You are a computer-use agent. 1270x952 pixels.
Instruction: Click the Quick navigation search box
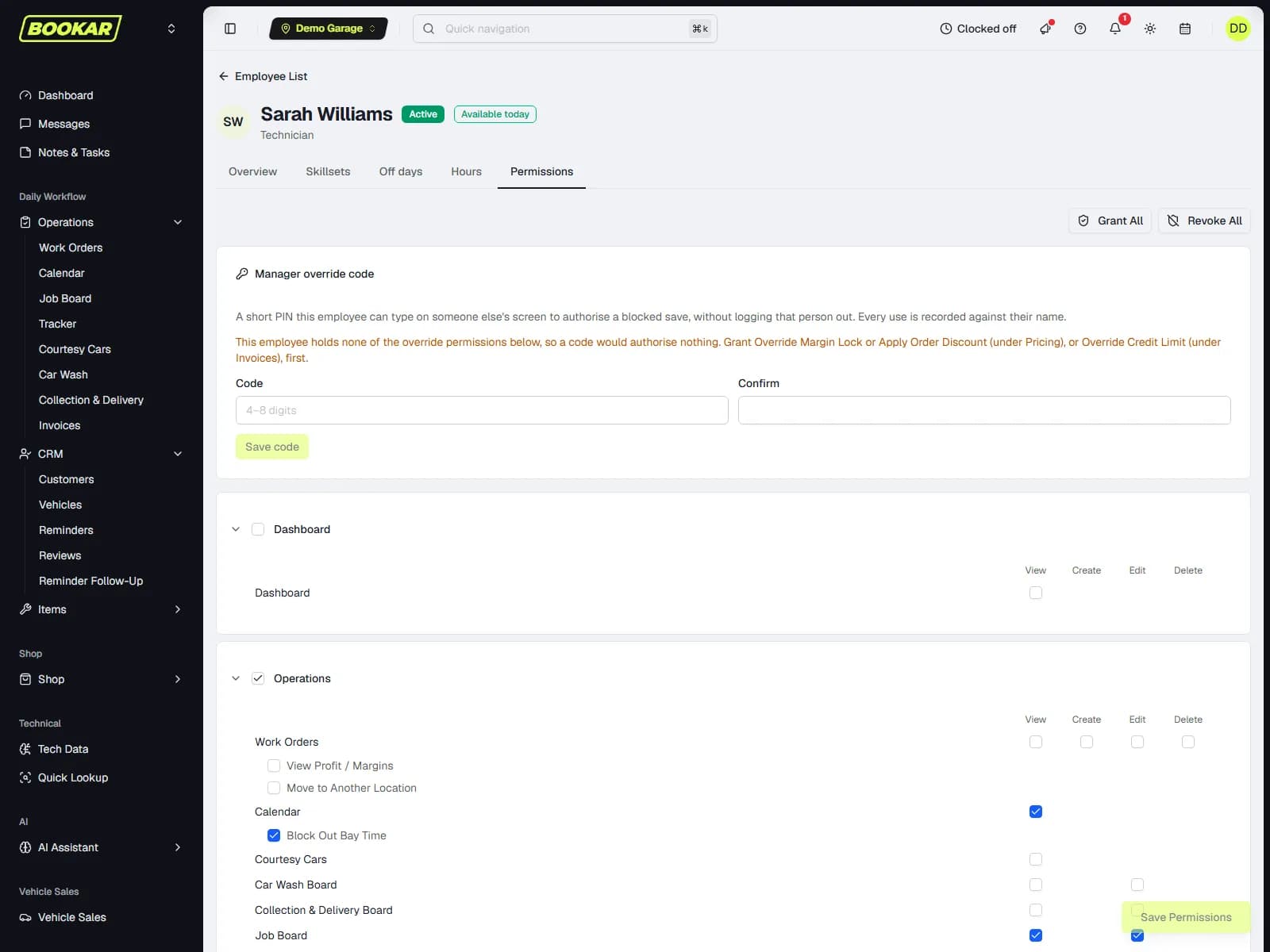tap(565, 29)
